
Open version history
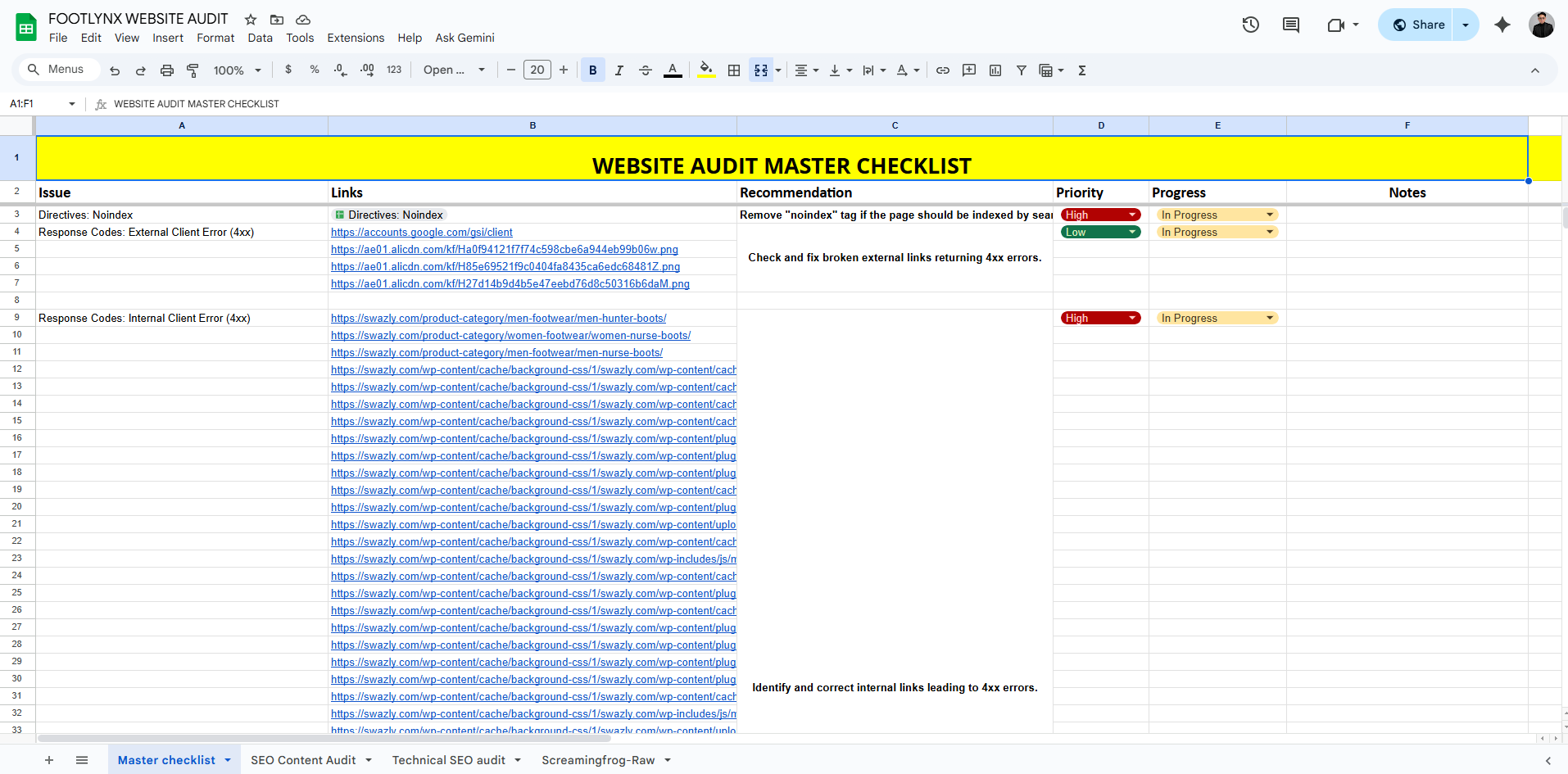point(1250,25)
